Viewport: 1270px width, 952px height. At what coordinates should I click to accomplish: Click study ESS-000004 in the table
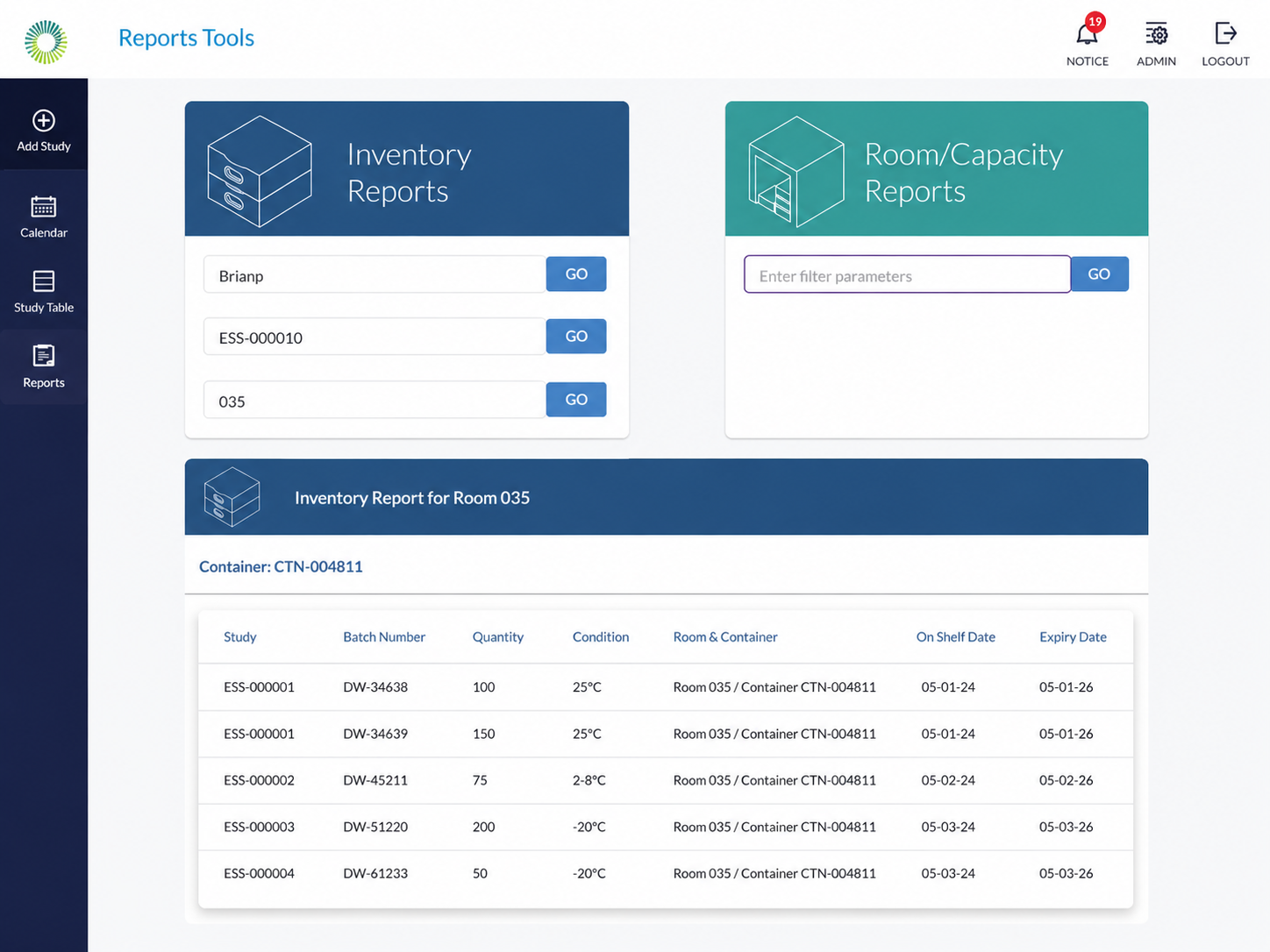pos(259,873)
